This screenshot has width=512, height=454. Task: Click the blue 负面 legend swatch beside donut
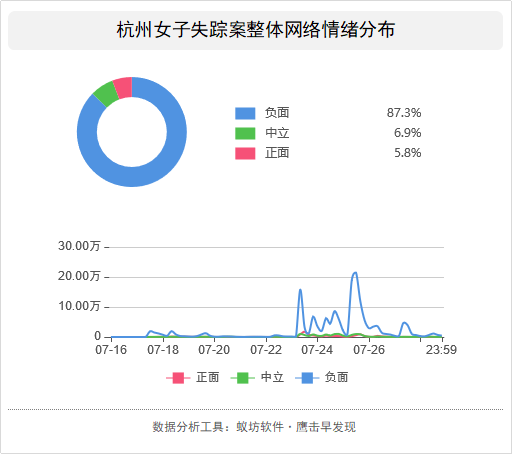[x=245, y=113]
